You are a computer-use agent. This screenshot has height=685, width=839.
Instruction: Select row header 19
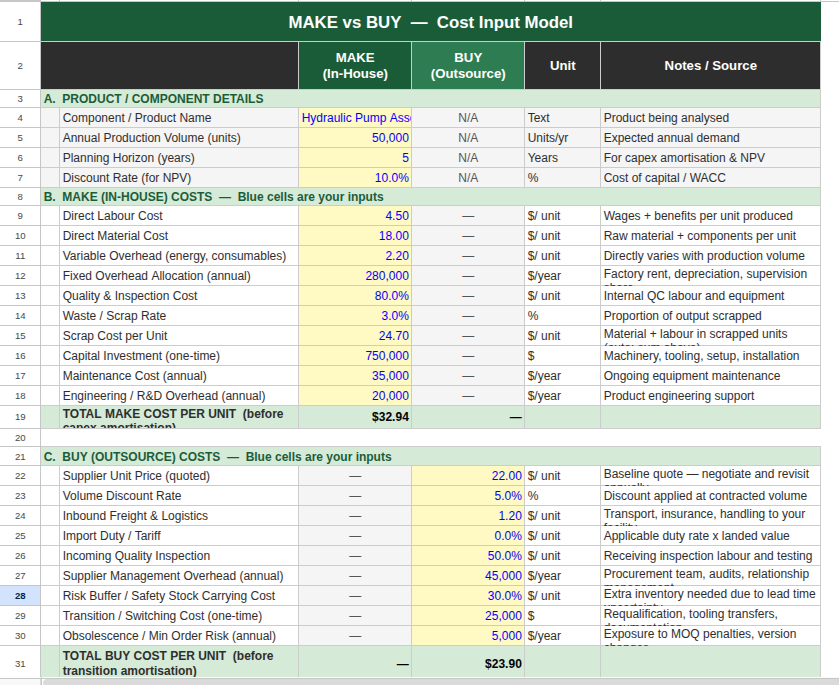20,417
